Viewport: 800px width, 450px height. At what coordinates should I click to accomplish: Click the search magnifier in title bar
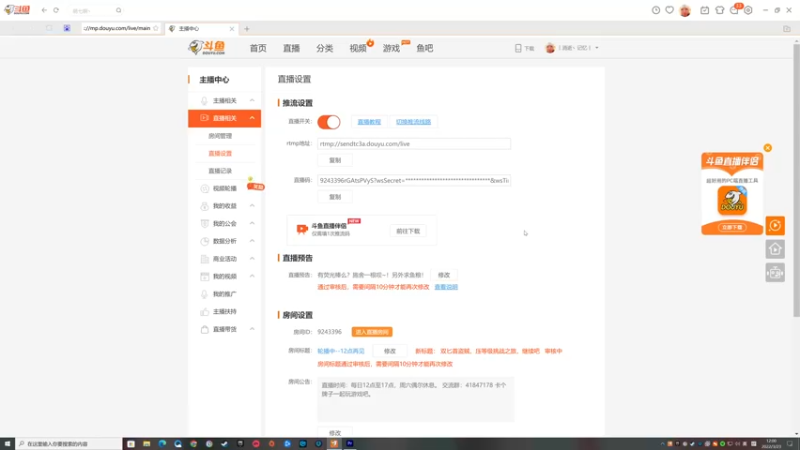pyautogui.click(x=118, y=10)
